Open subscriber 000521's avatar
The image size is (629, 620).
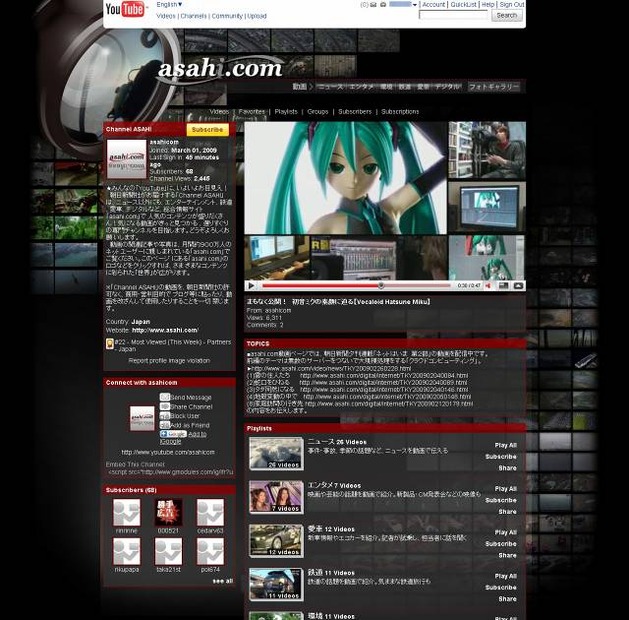pos(168,512)
